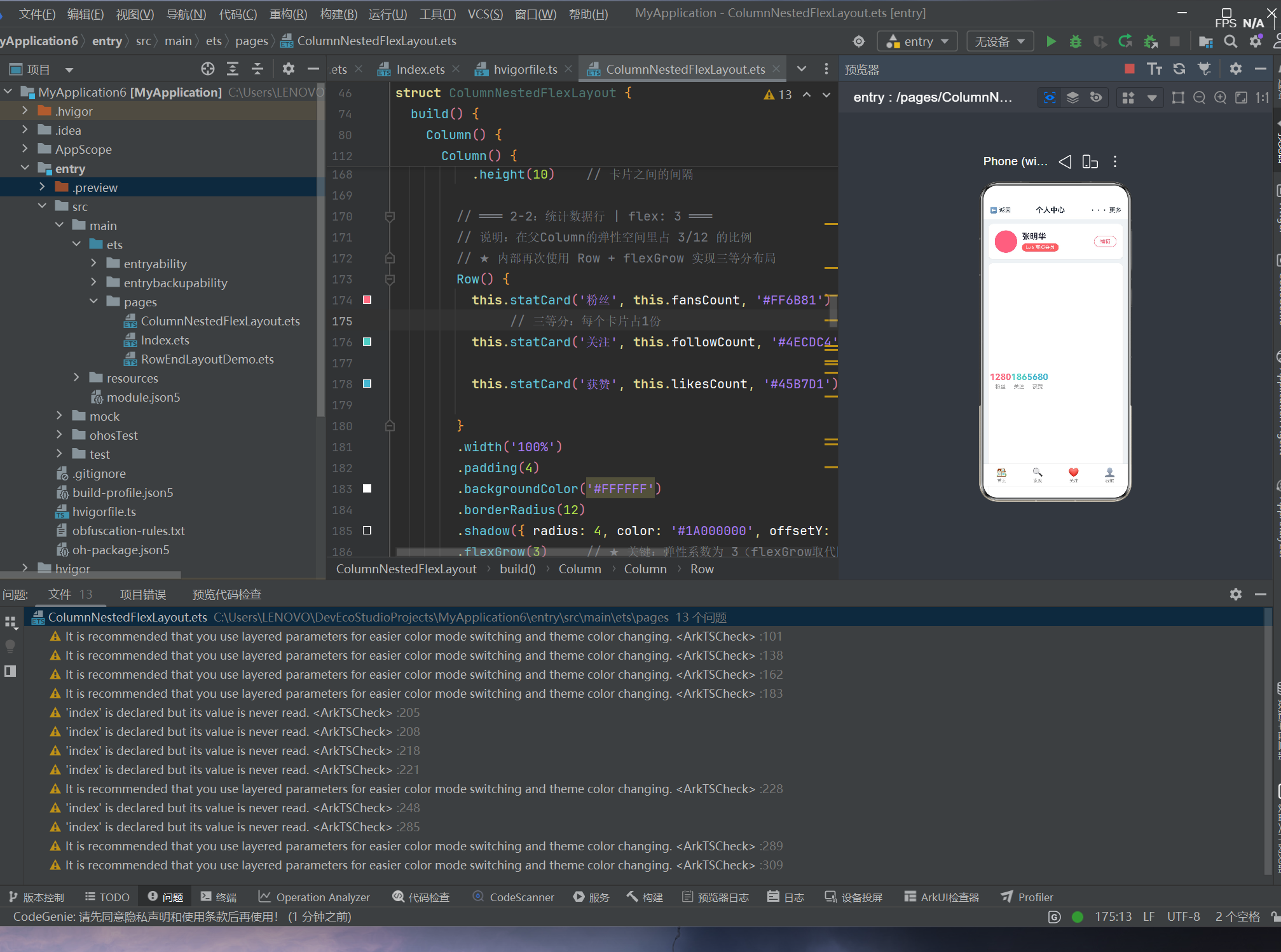1281x952 pixels.
Task: Expand the resources folder in the tree
Action: coord(76,377)
